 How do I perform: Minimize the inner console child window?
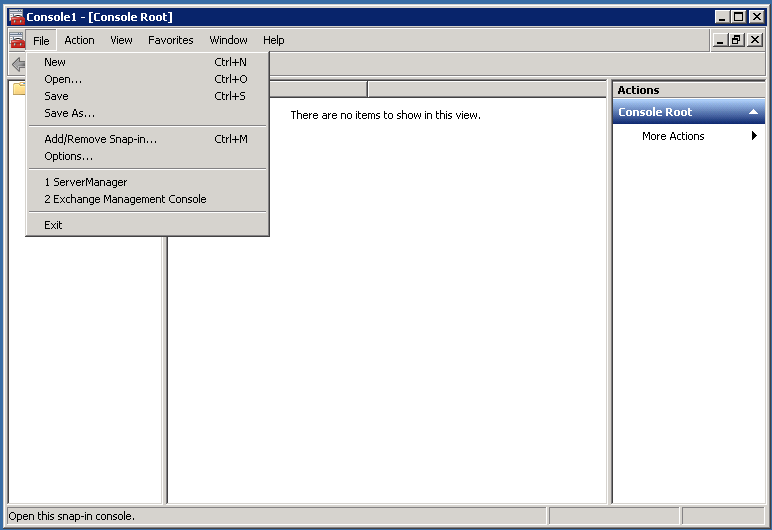click(x=720, y=40)
